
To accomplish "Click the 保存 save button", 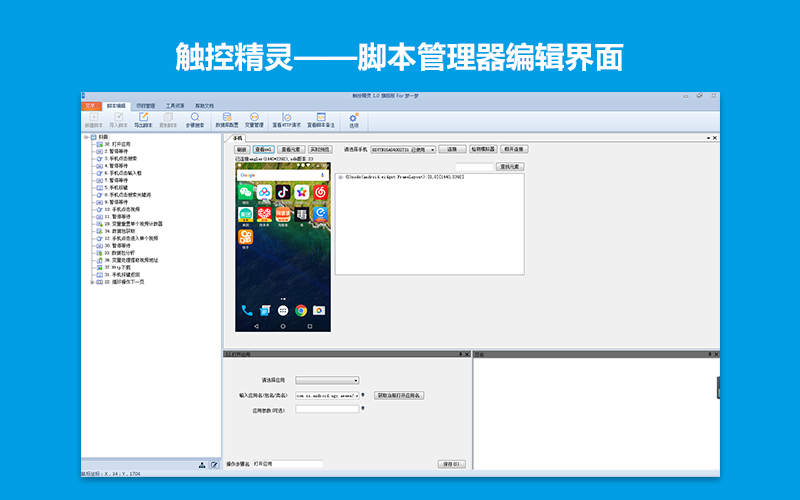I will tap(452, 464).
